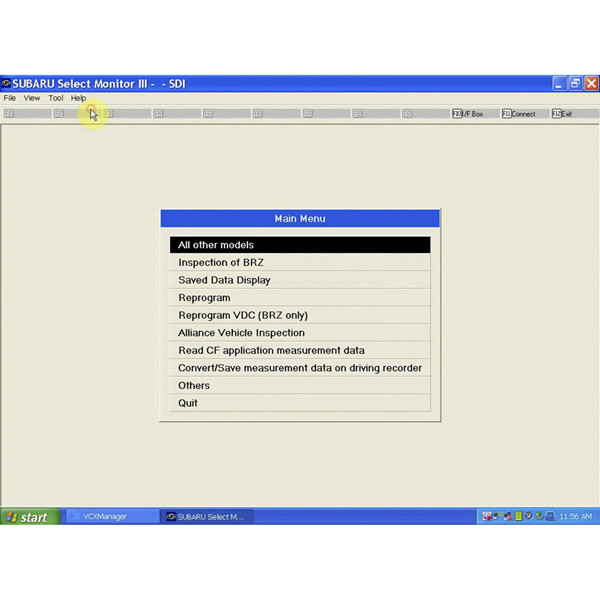The height and width of the screenshot is (600, 600).
Task: Click the Windows start button
Action: (x=30, y=517)
